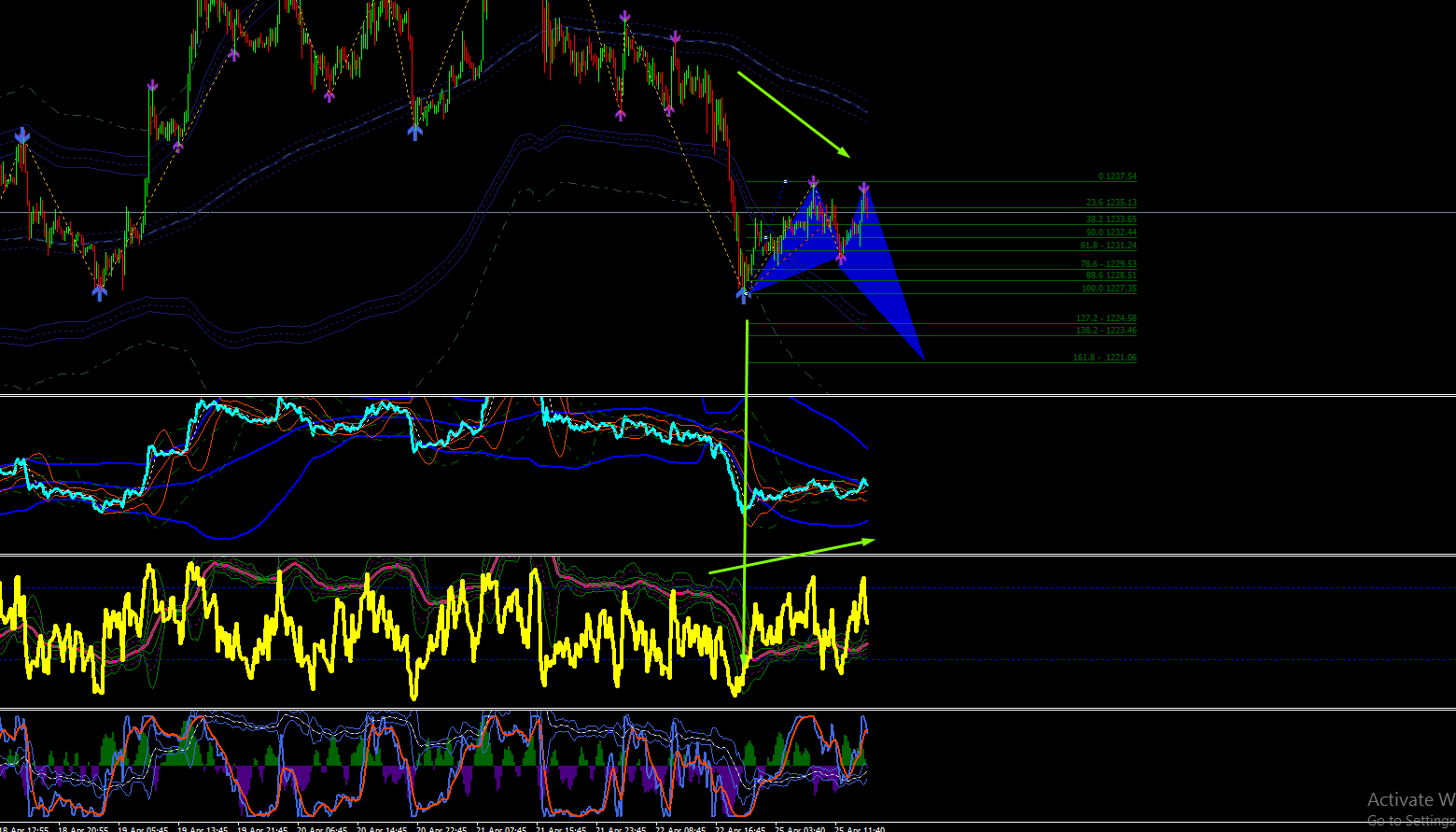The width and height of the screenshot is (1456, 832).
Task: Select the 50.0 1232.44 Fibonacci label
Action: [1112, 233]
